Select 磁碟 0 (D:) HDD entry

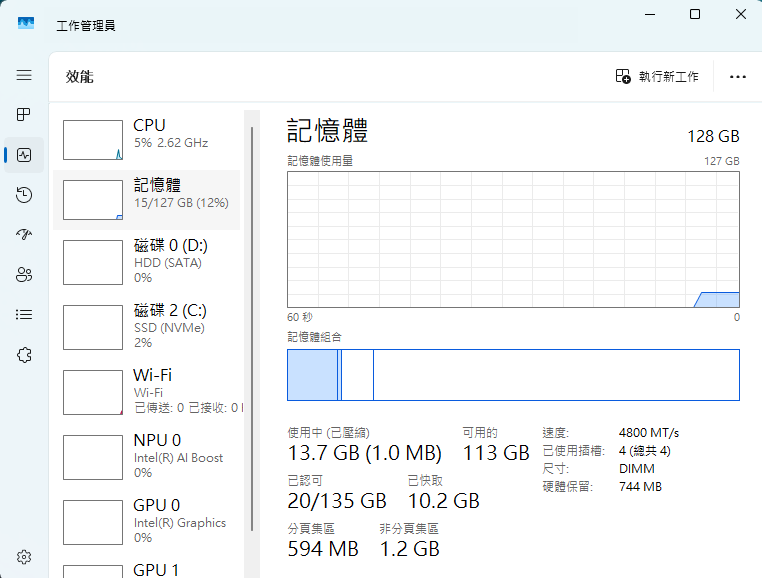(147, 262)
